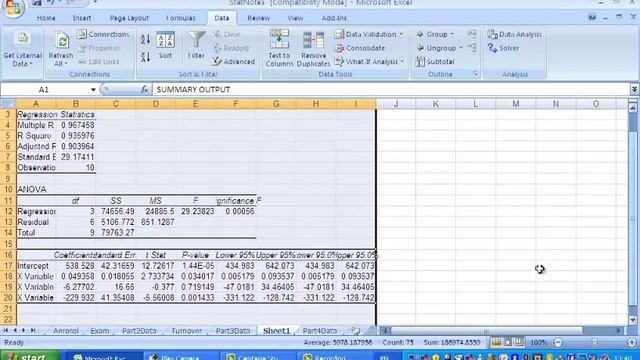
Task: Open the View ribbon tab
Action: pos(295,18)
